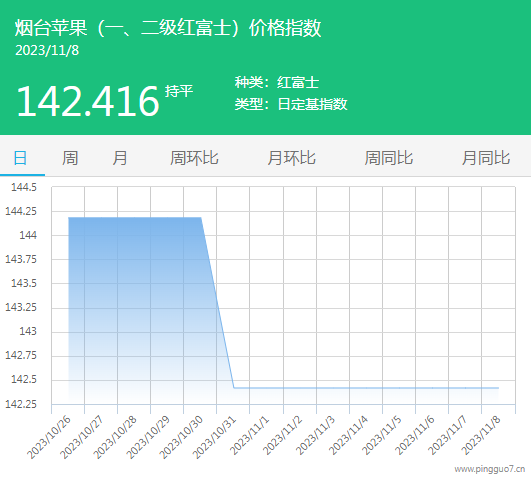Select the 周同比 tab
Screen dimensions: 531x480
coord(389,158)
